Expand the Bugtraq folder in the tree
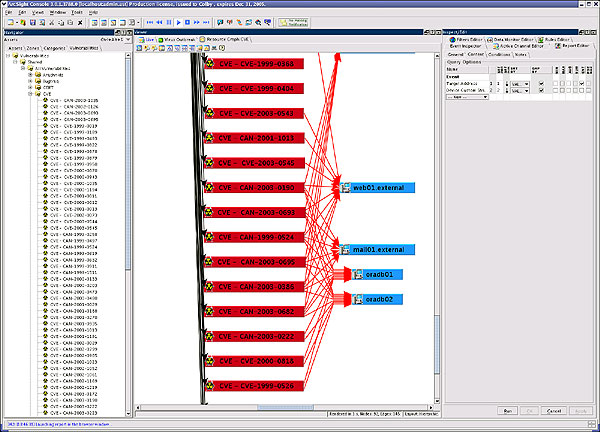 pyautogui.click(x=31, y=79)
